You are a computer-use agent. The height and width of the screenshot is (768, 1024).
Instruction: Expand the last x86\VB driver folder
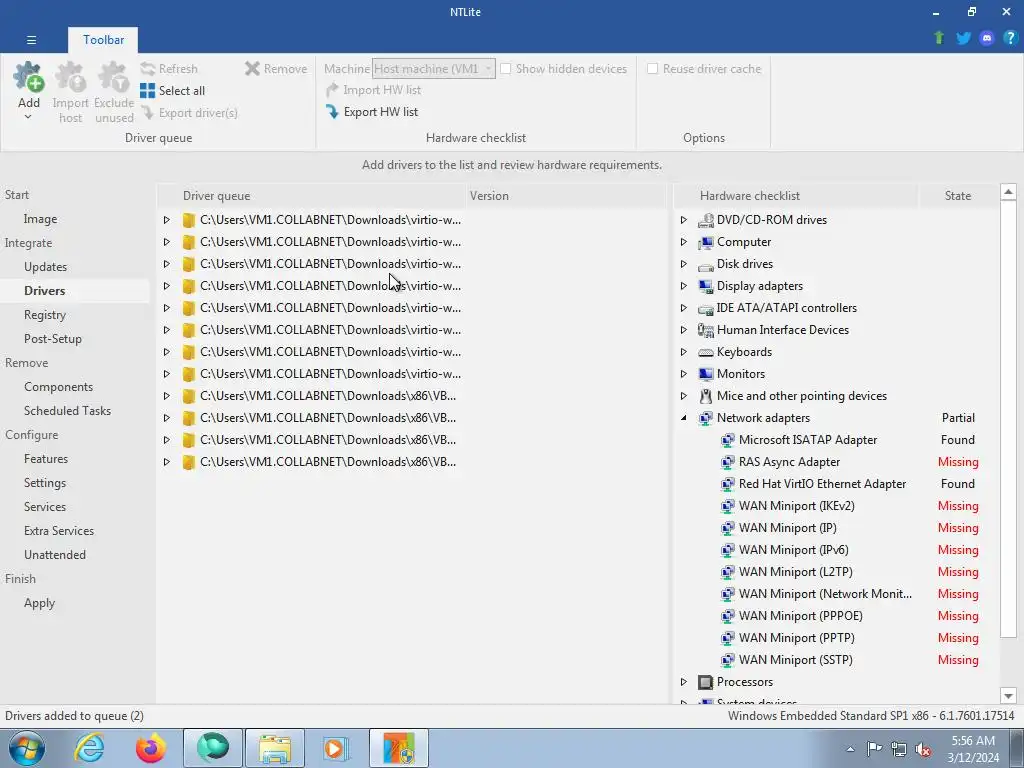[167, 462]
